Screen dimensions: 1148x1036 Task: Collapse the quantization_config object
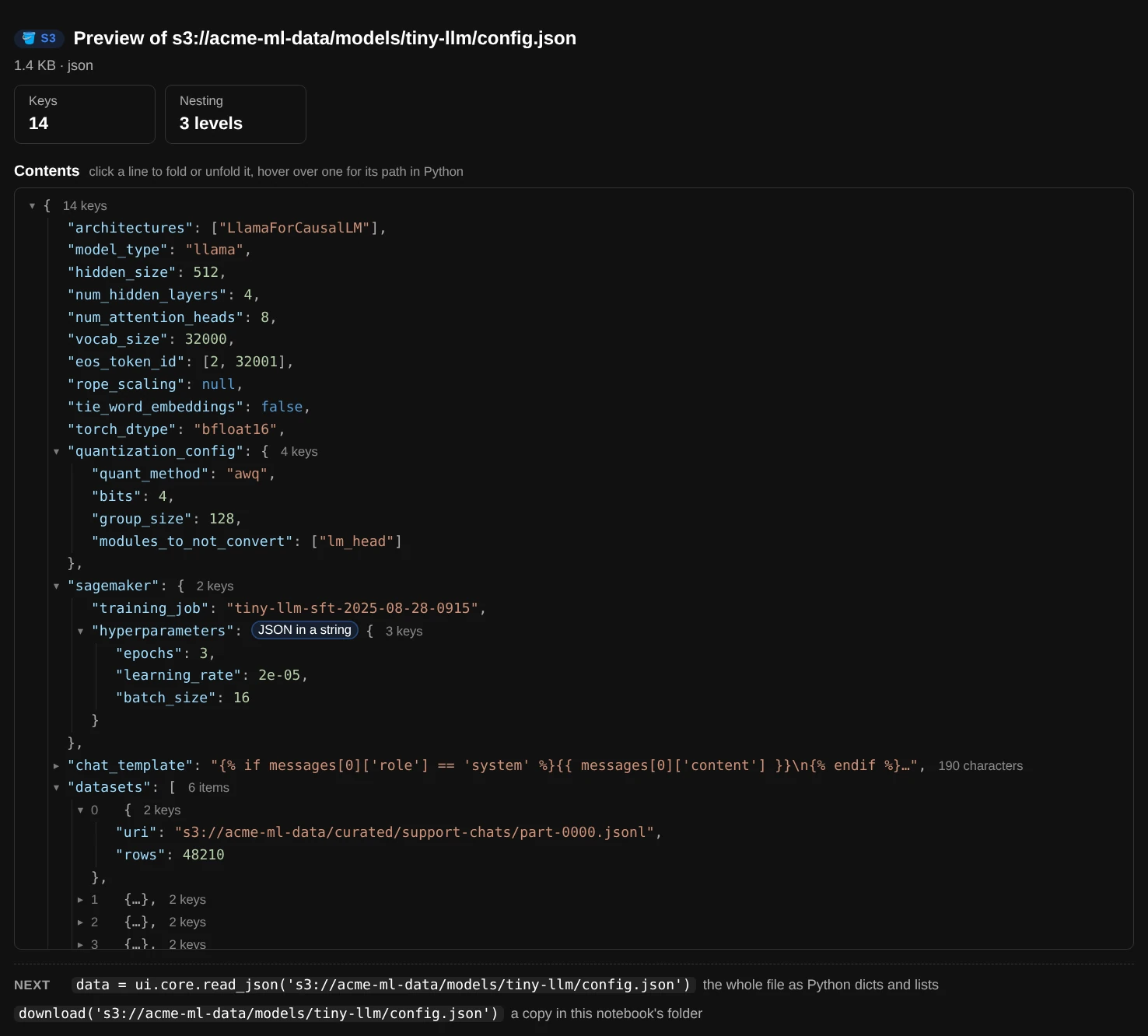pos(56,452)
